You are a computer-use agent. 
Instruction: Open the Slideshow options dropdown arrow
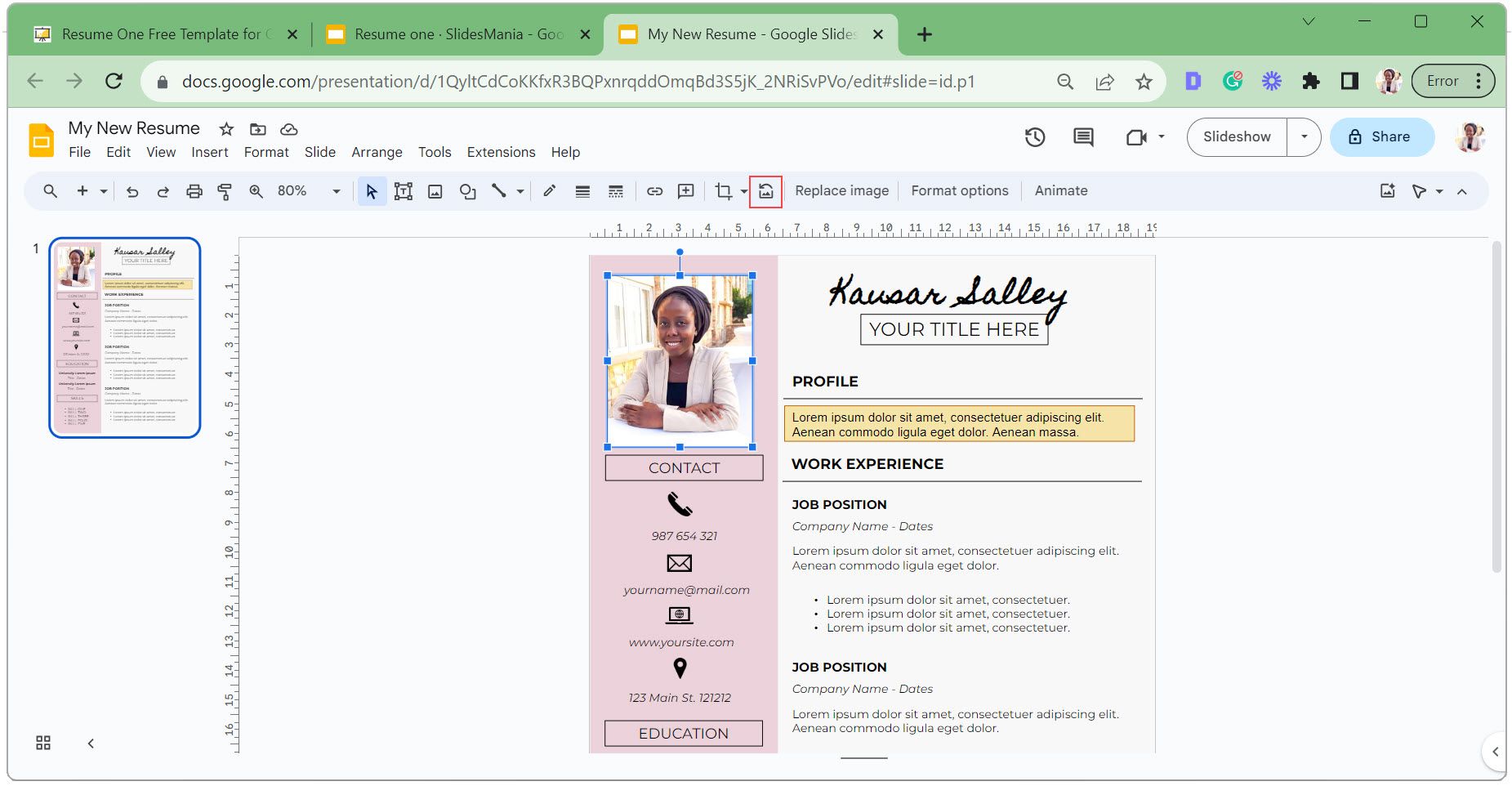(1305, 137)
